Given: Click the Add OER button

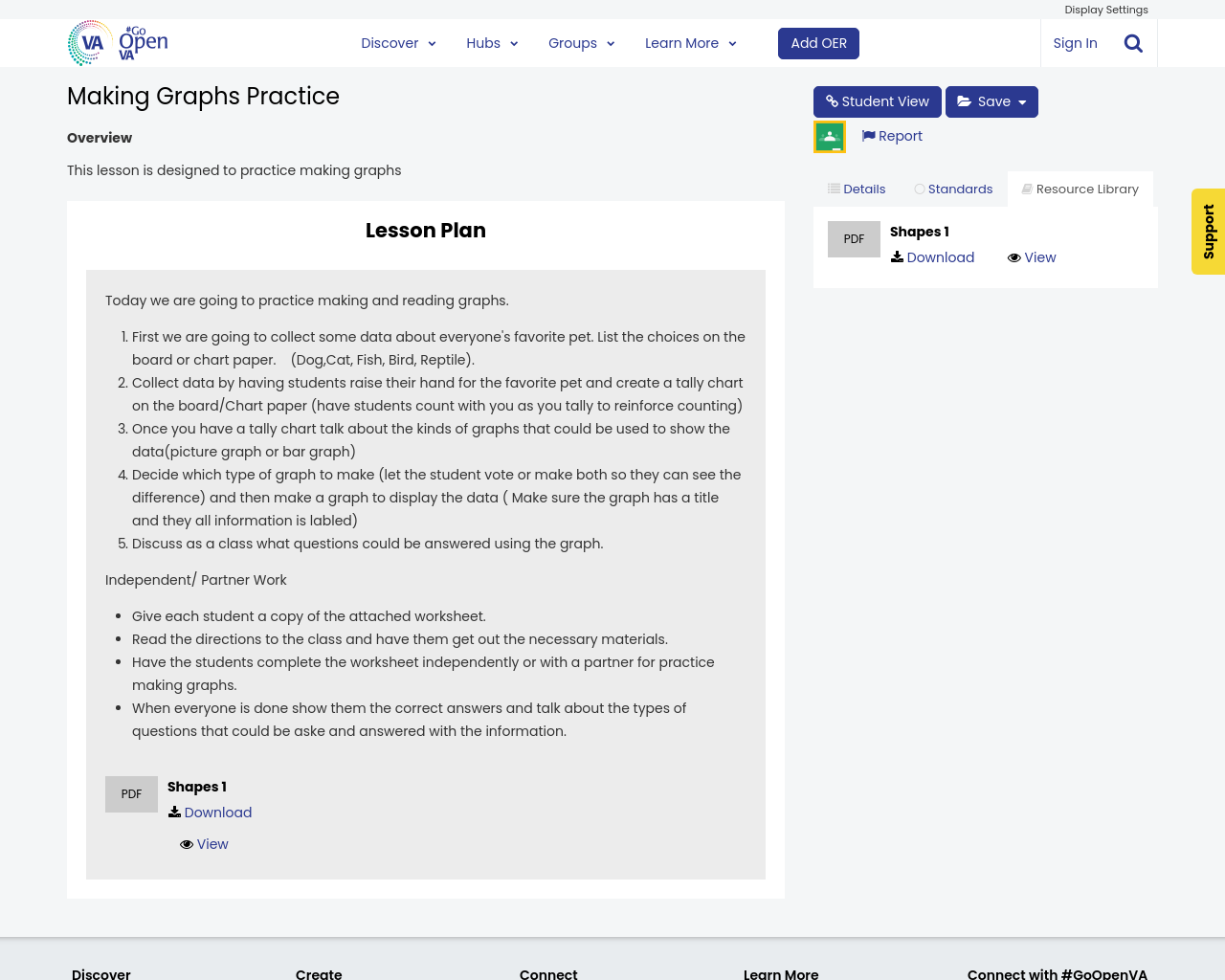Looking at the screenshot, I should tap(818, 43).
